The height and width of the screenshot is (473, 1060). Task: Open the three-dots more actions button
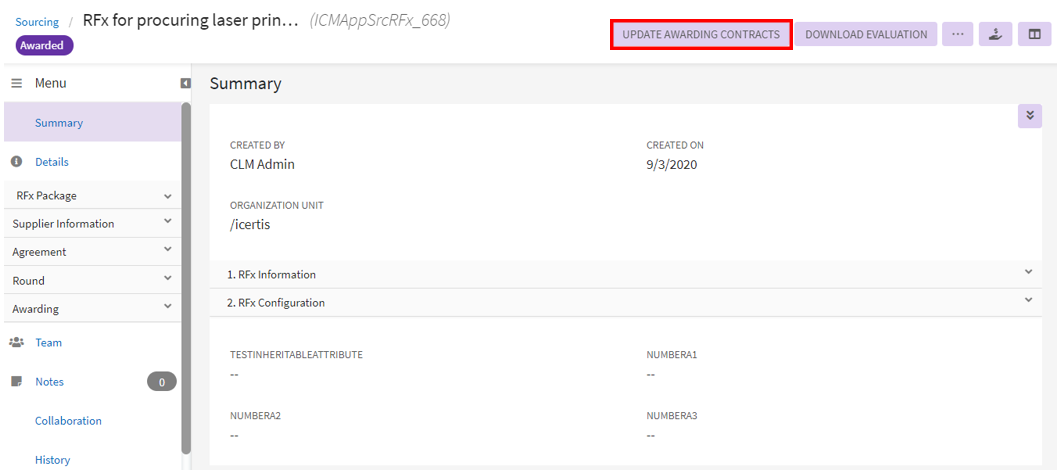957,35
